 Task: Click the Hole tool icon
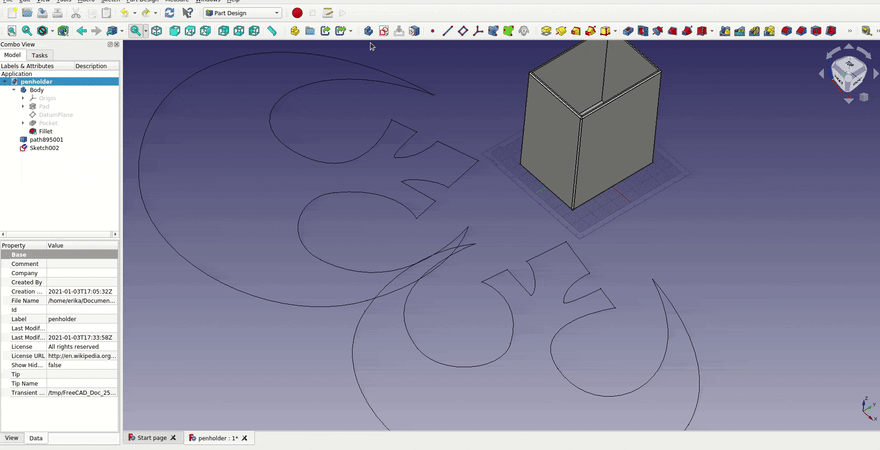pyautogui.click(x=643, y=31)
